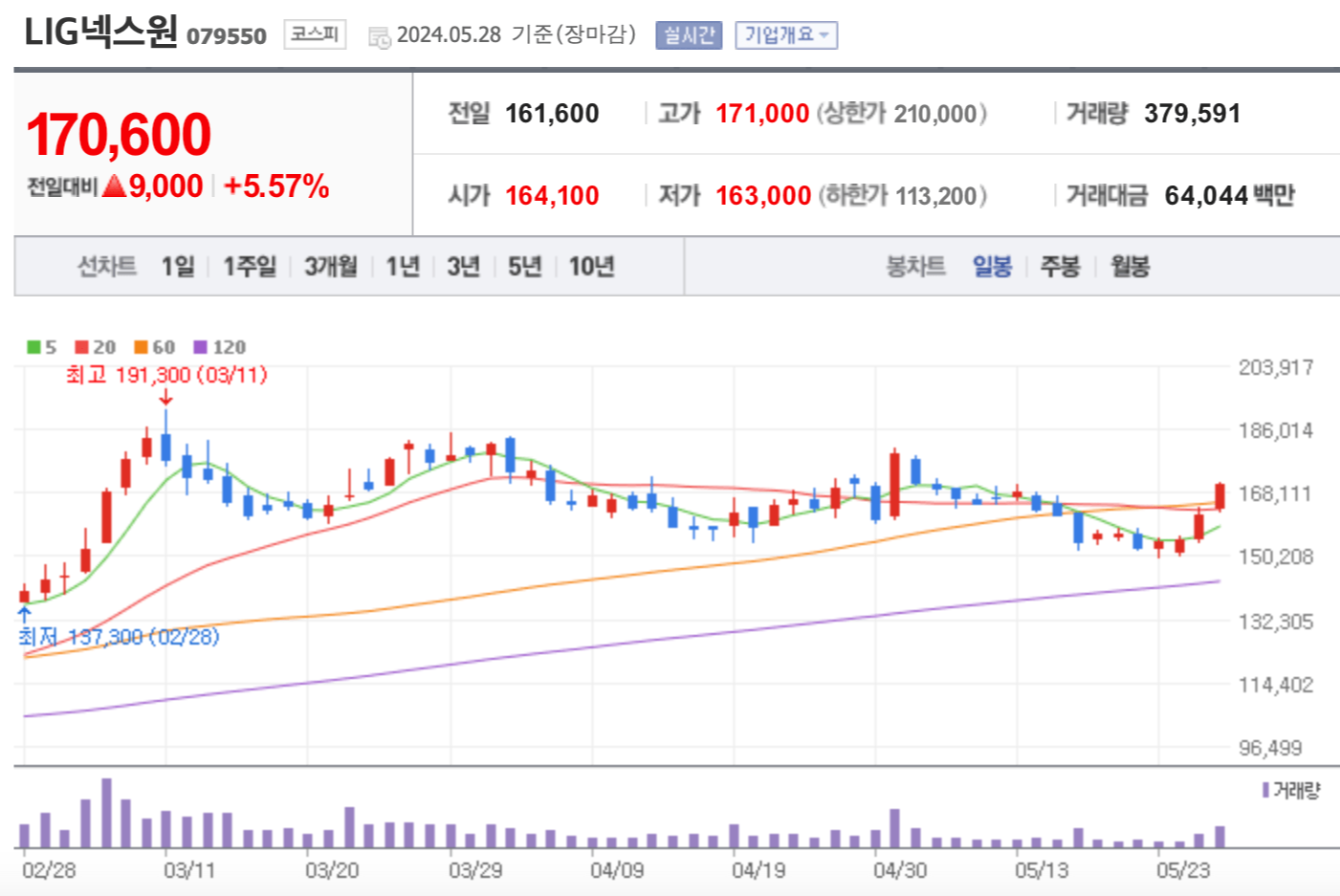
Task: Click the latest red candlestick on chart
Action: (1219, 496)
